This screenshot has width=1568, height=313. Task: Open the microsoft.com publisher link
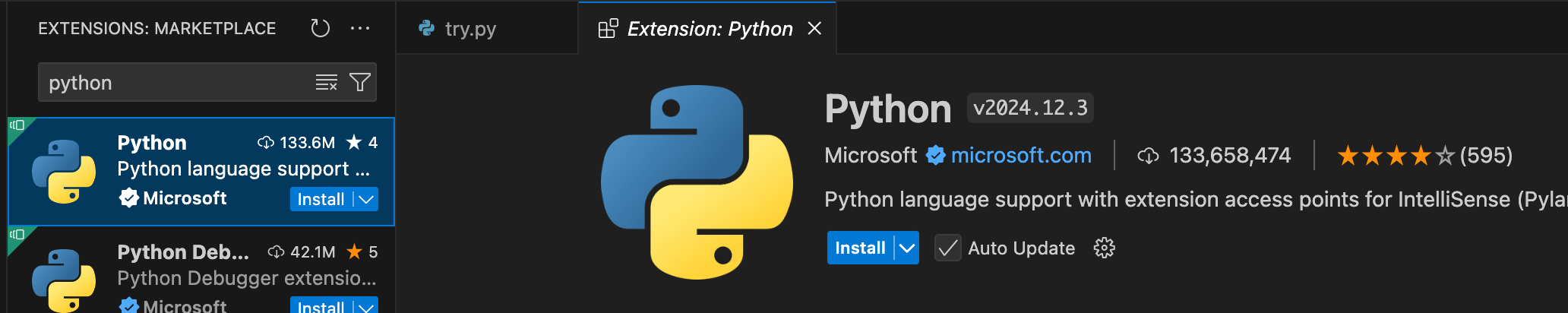click(x=1020, y=156)
